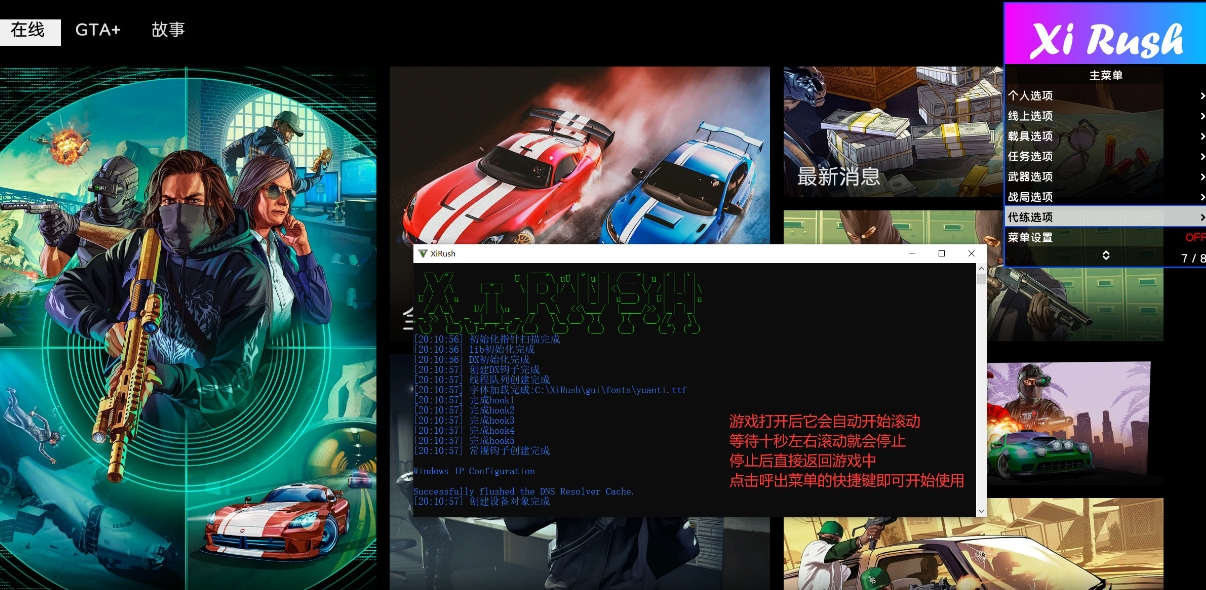Viewport: 1206px width, 590px height.
Task: Open the shotgun character card beside menu
Action: coord(1075,305)
